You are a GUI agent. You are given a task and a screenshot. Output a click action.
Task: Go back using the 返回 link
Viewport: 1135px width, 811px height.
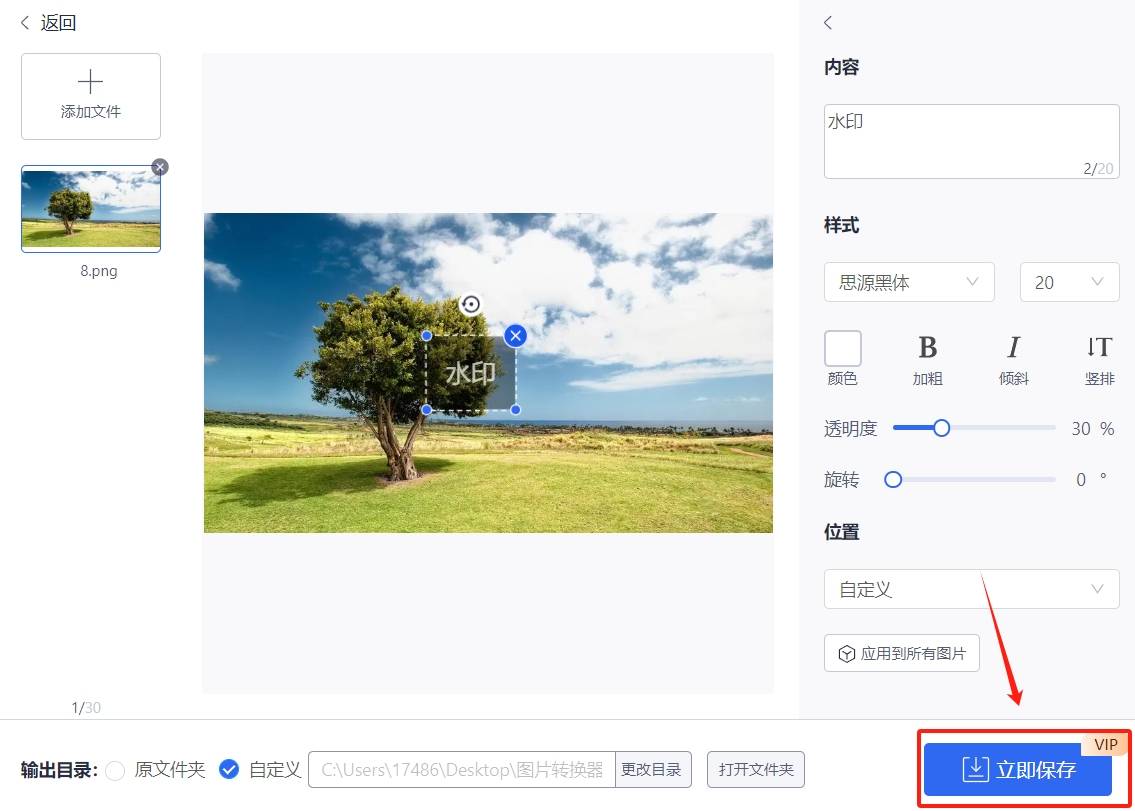(46, 22)
